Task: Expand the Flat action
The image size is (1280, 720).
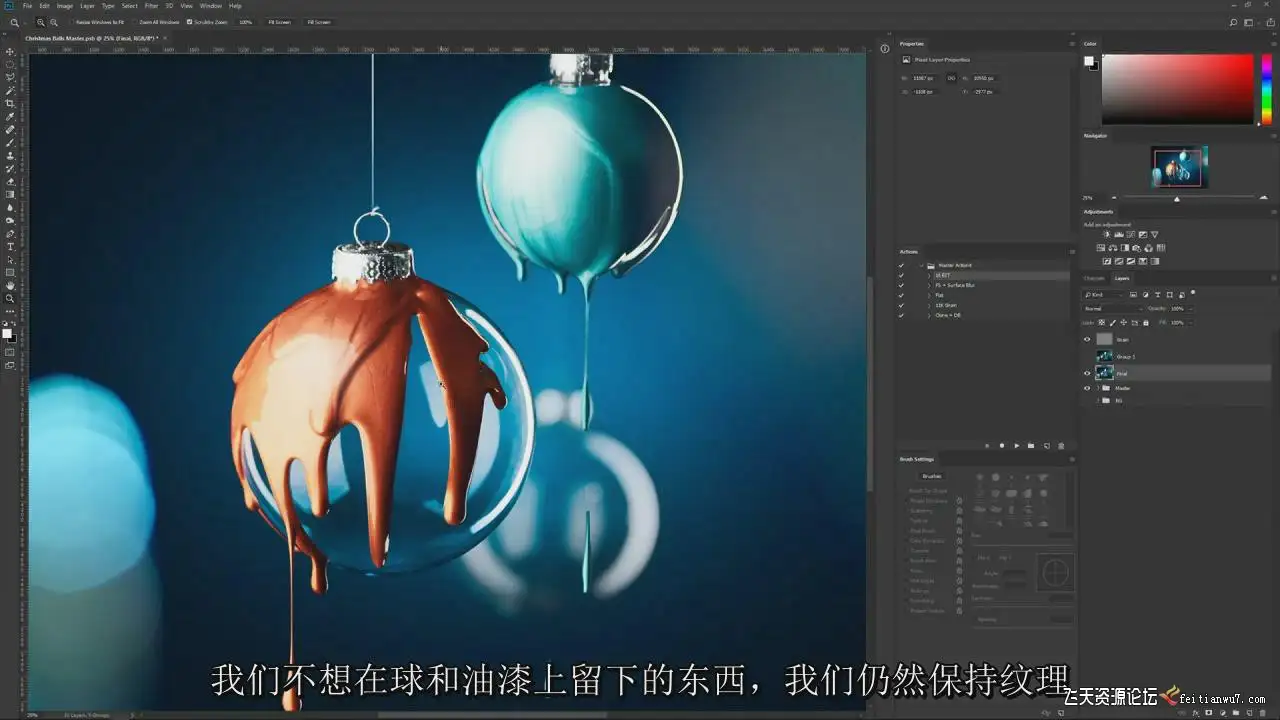Action: (x=929, y=295)
